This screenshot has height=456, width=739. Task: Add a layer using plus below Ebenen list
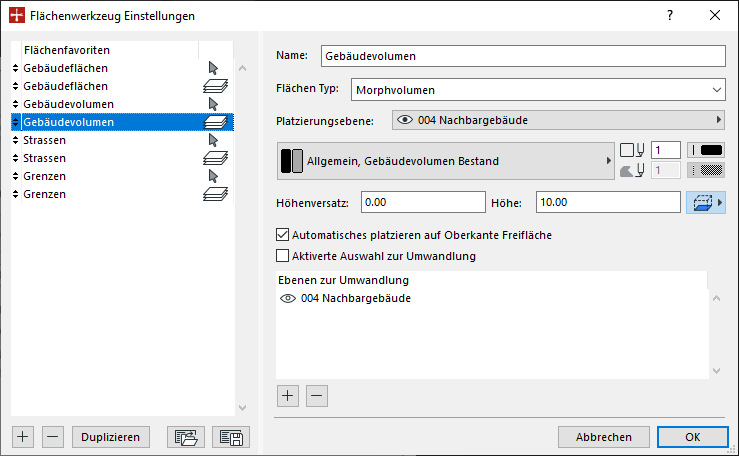[x=287, y=396]
